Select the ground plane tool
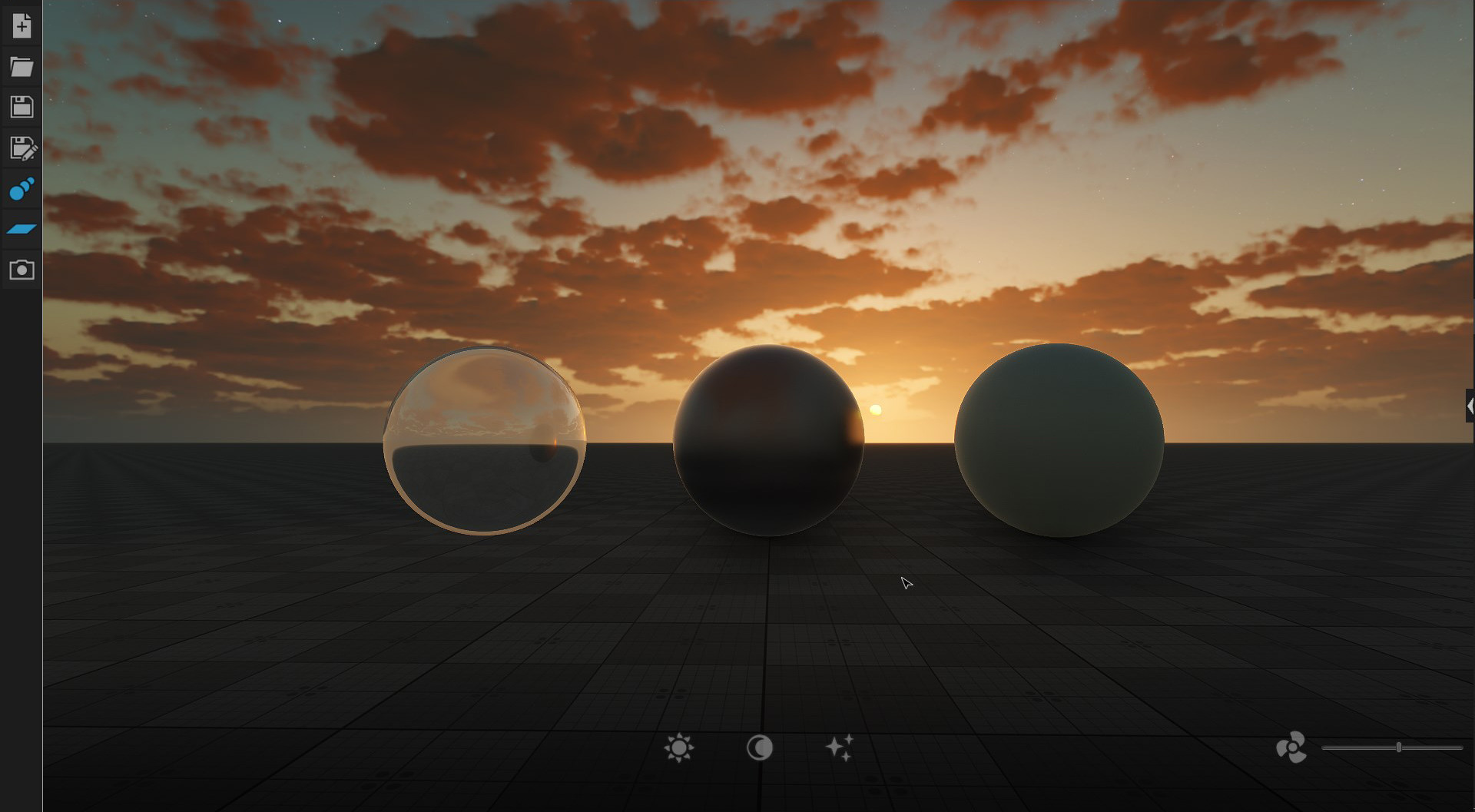 pyautogui.click(x=21, y=230)
